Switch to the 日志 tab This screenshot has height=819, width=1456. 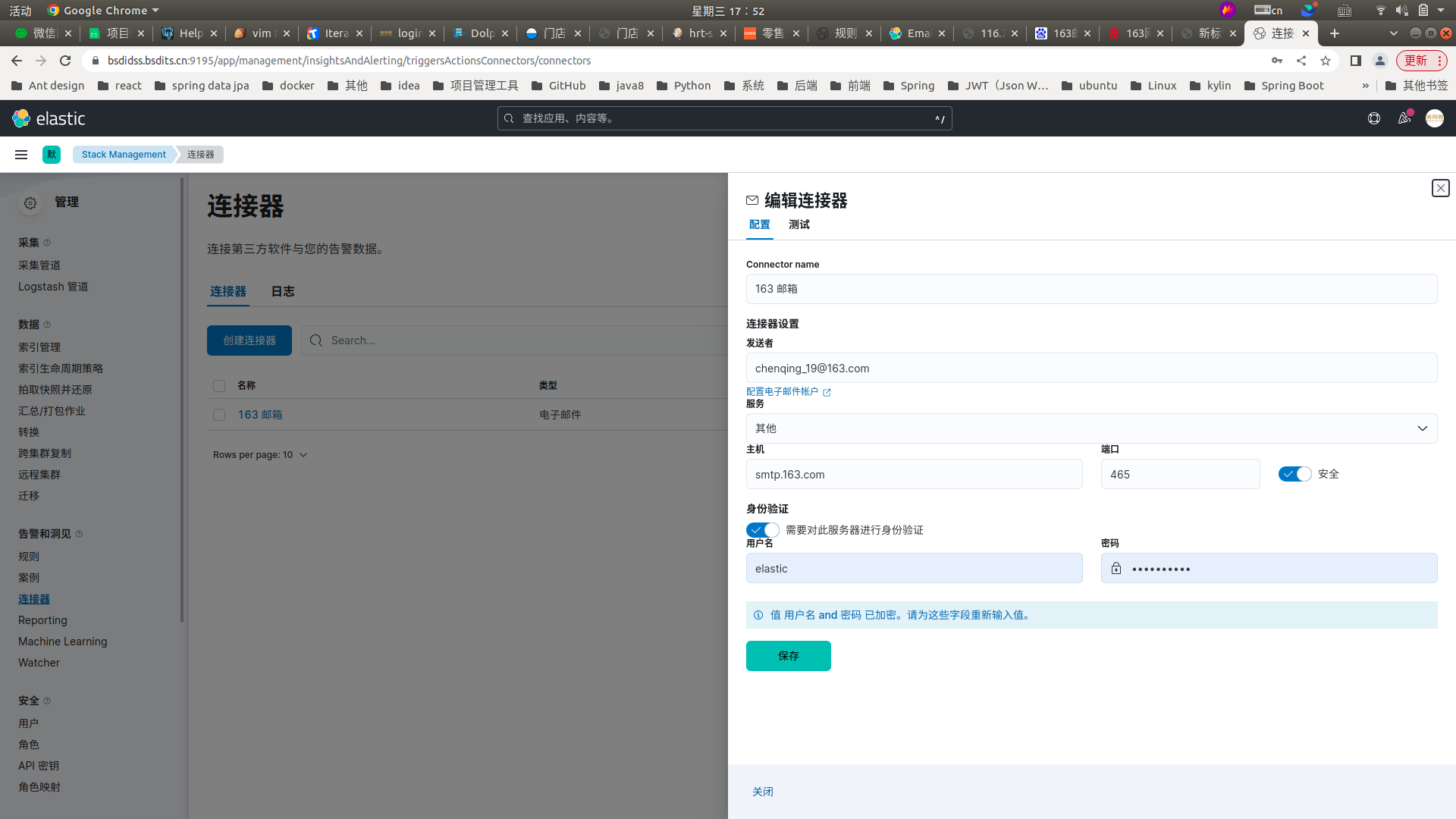pyautogui.click(x=283, y=292)
